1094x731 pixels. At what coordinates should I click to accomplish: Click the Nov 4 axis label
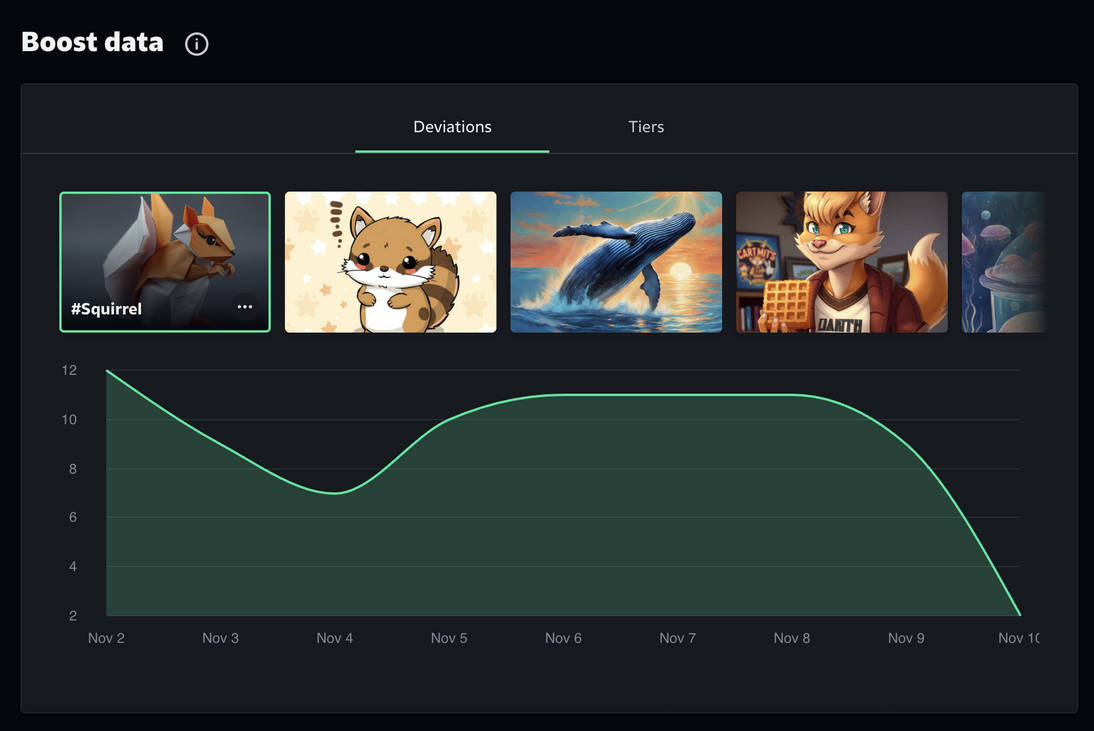tap(335, 638)
